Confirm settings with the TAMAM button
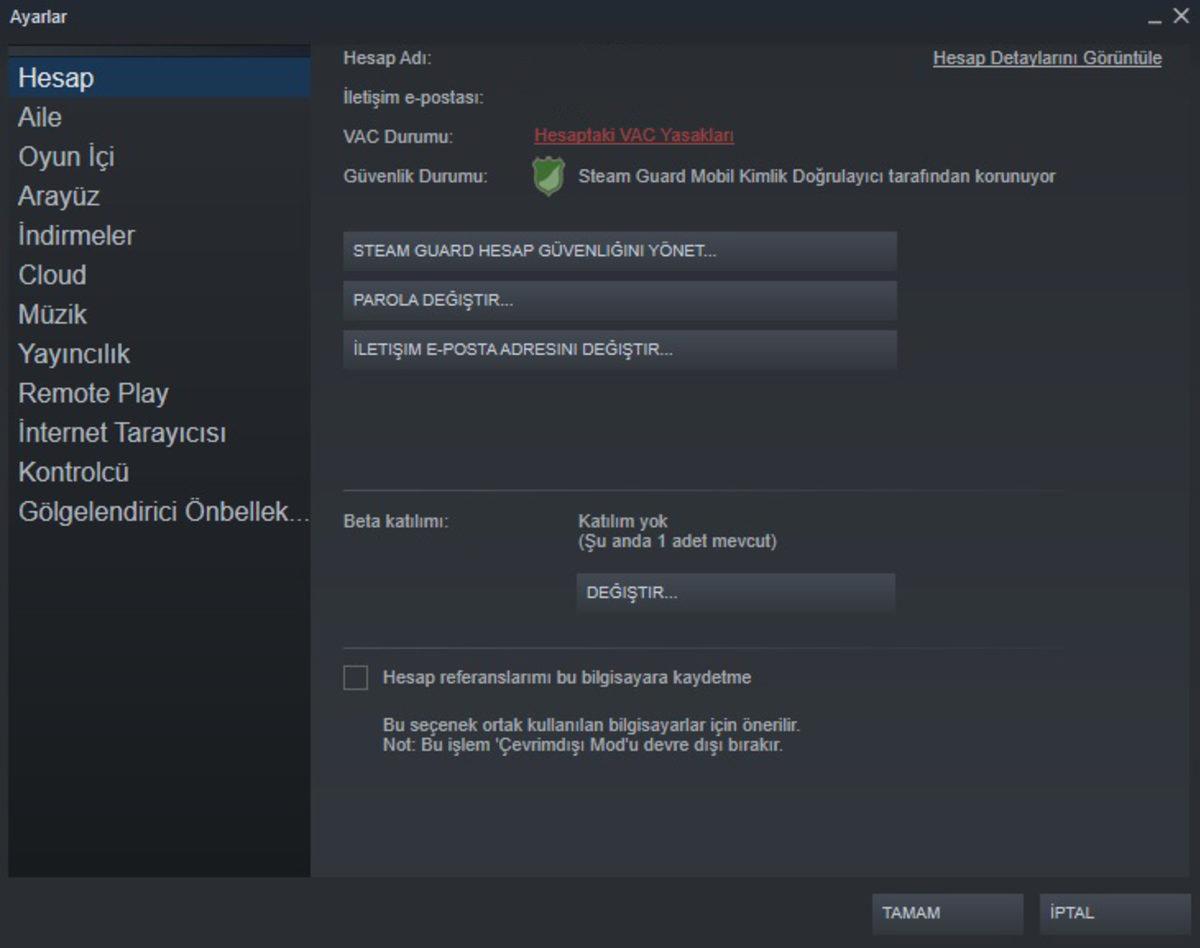 (x=947, y=912)
